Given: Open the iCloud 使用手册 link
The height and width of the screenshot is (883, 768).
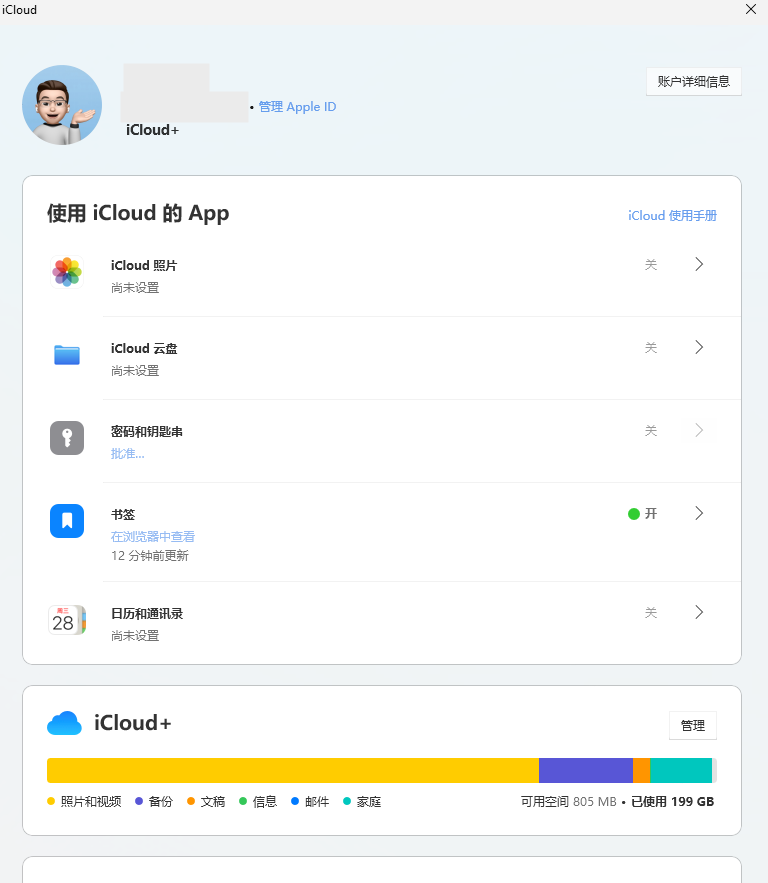Looking at the screenshot, I should [672, 216].
